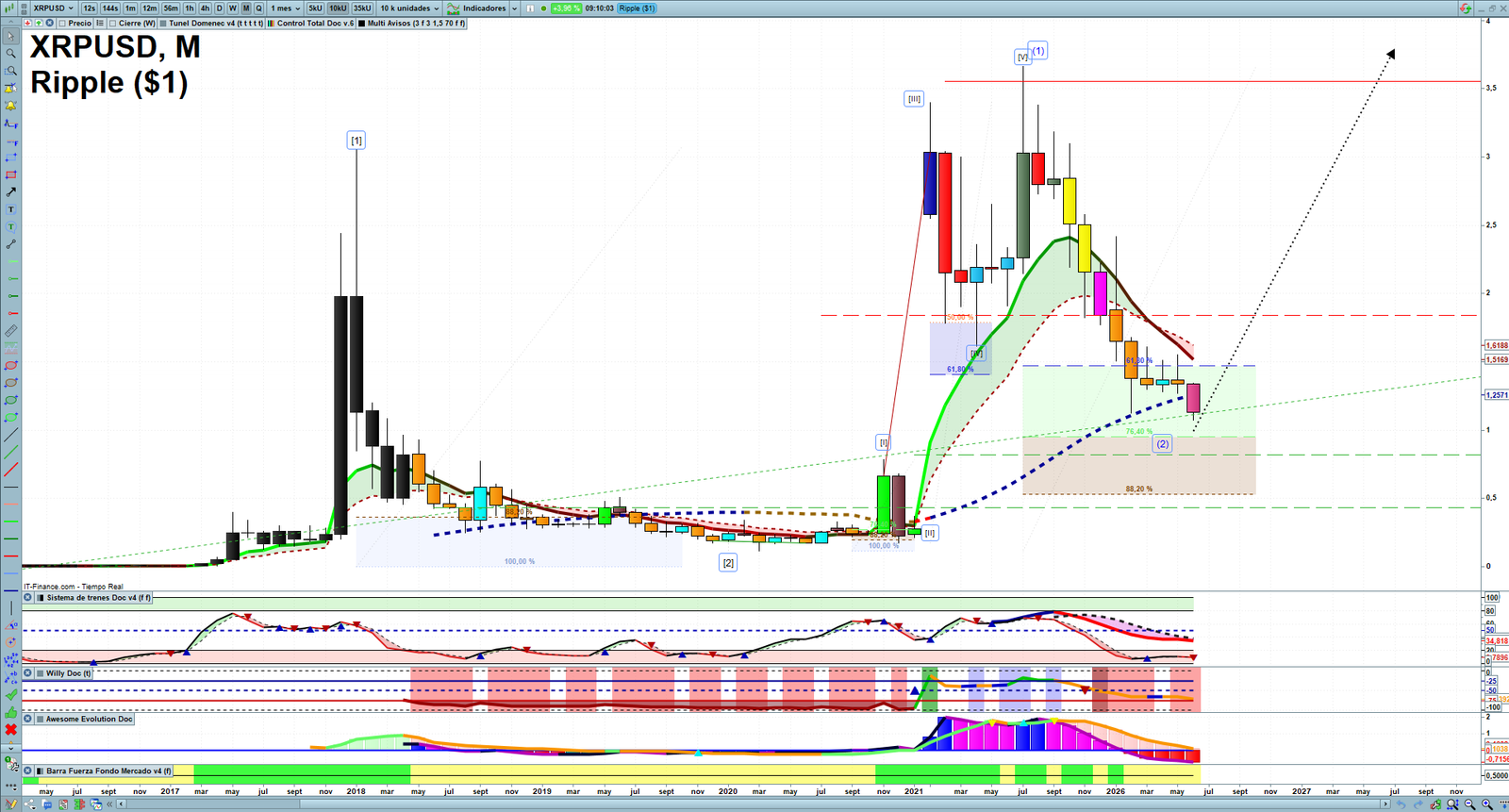Click the zoom out magnifier bottom right

pos(1469,804)
